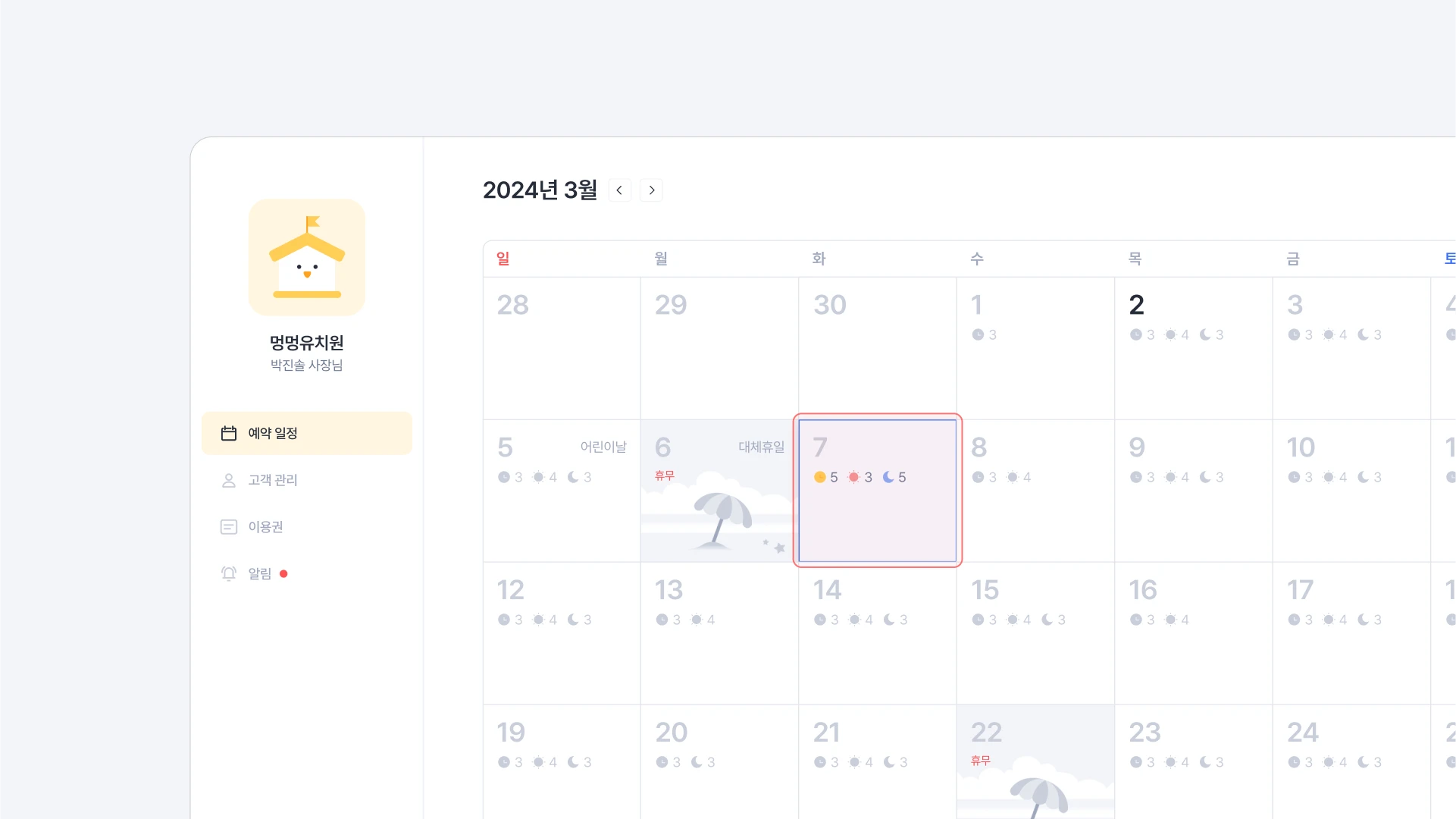Click the red sun icon on day 7
Viewport: 1456px width, 819px height.
853,477
